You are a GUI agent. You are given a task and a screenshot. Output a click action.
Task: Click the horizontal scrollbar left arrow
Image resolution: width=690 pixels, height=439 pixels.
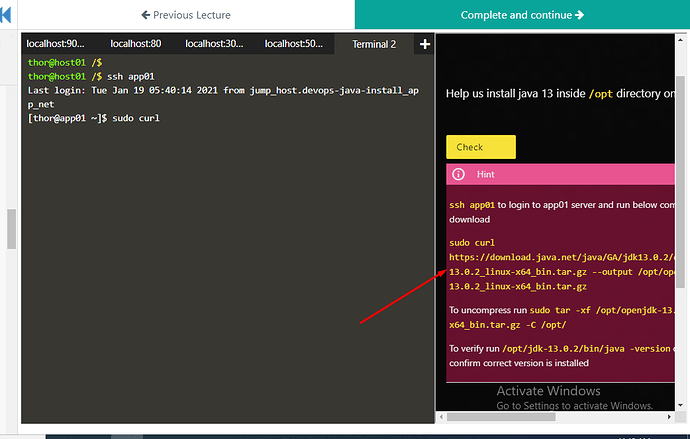click(x=441, y=416)
